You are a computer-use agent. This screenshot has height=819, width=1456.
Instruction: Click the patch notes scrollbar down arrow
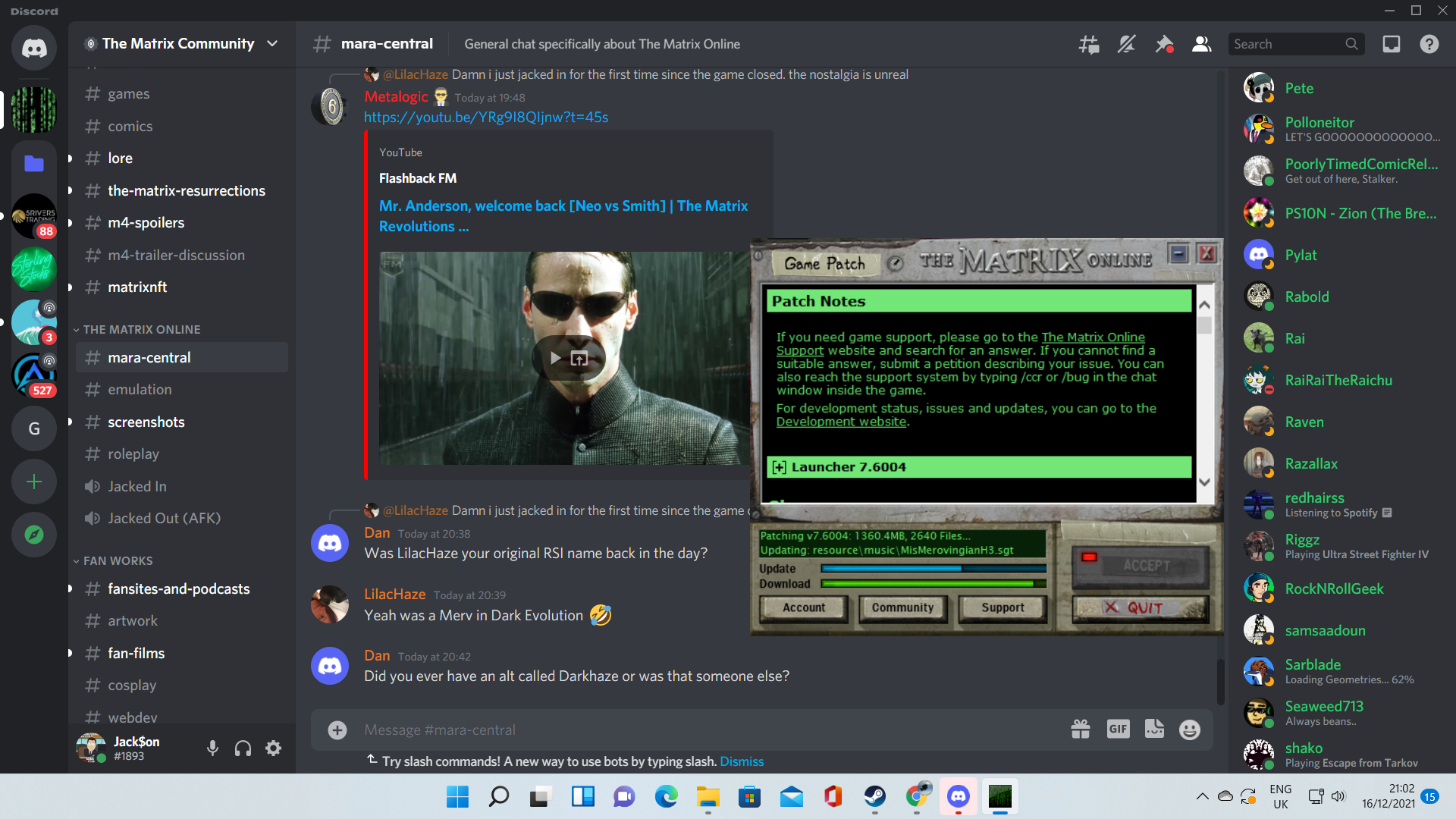1204,482
